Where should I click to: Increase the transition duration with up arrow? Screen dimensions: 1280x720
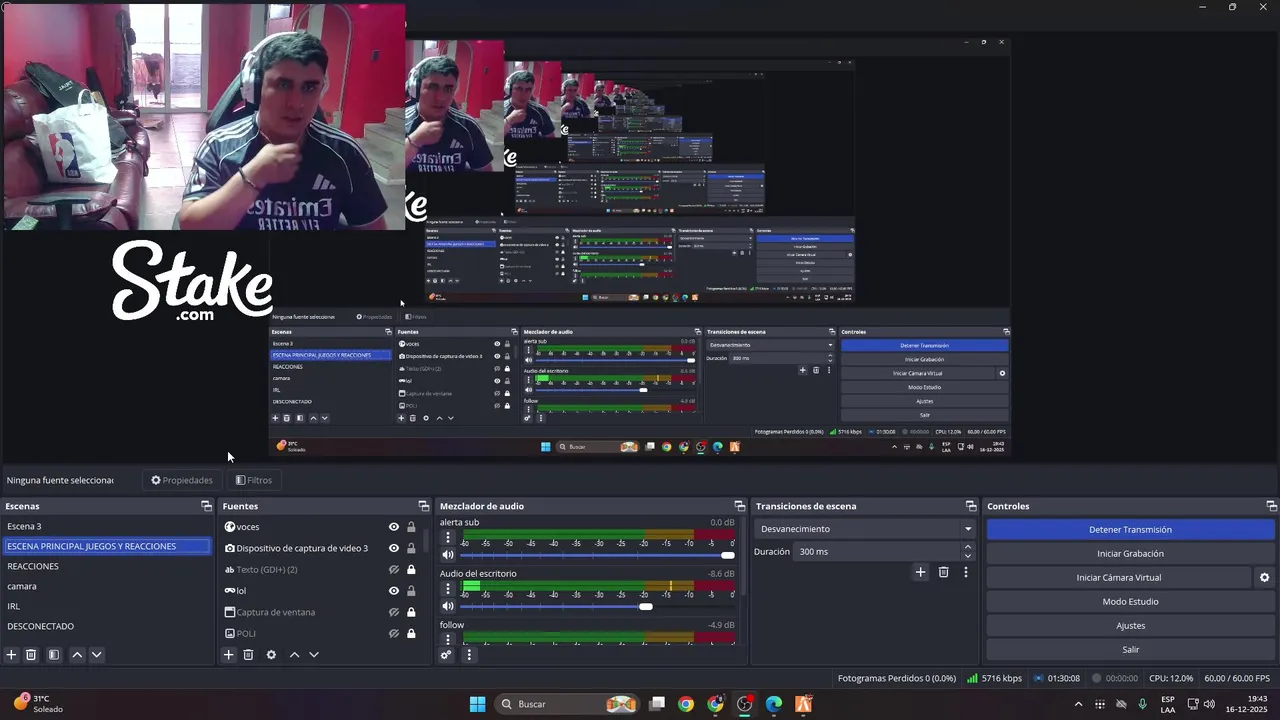[x=967, y=547]
